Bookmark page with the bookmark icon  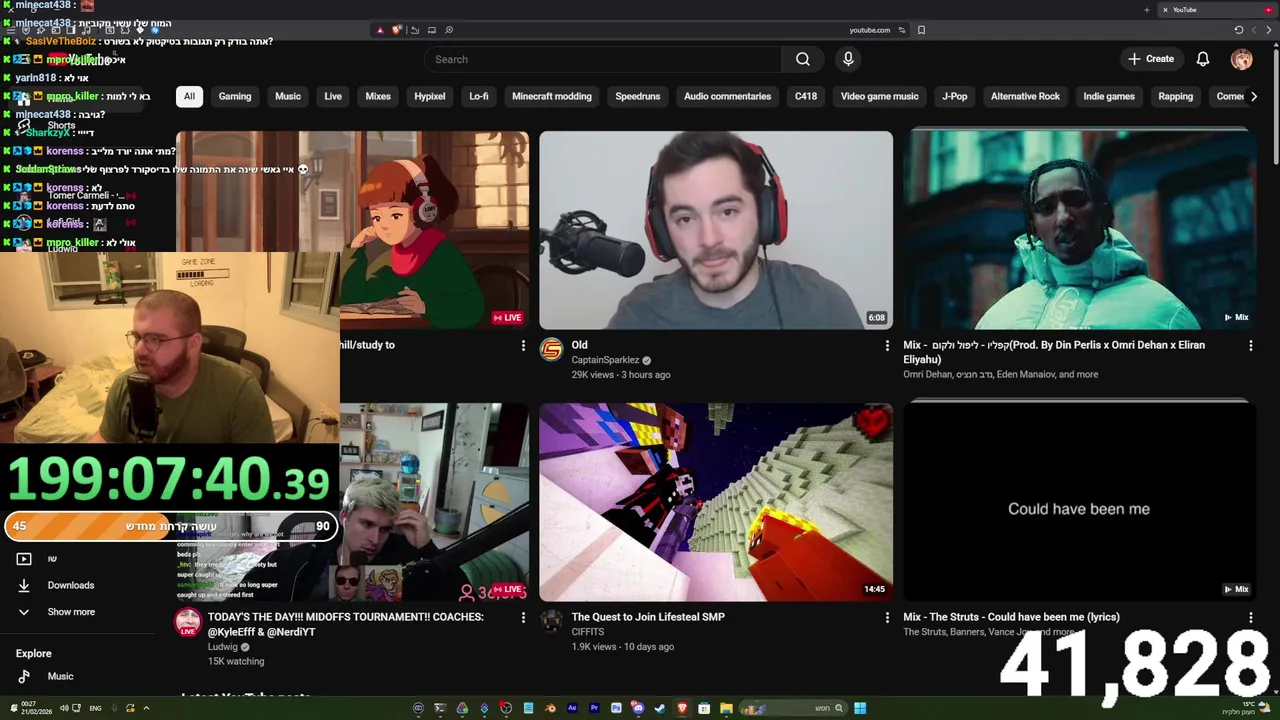921,30
